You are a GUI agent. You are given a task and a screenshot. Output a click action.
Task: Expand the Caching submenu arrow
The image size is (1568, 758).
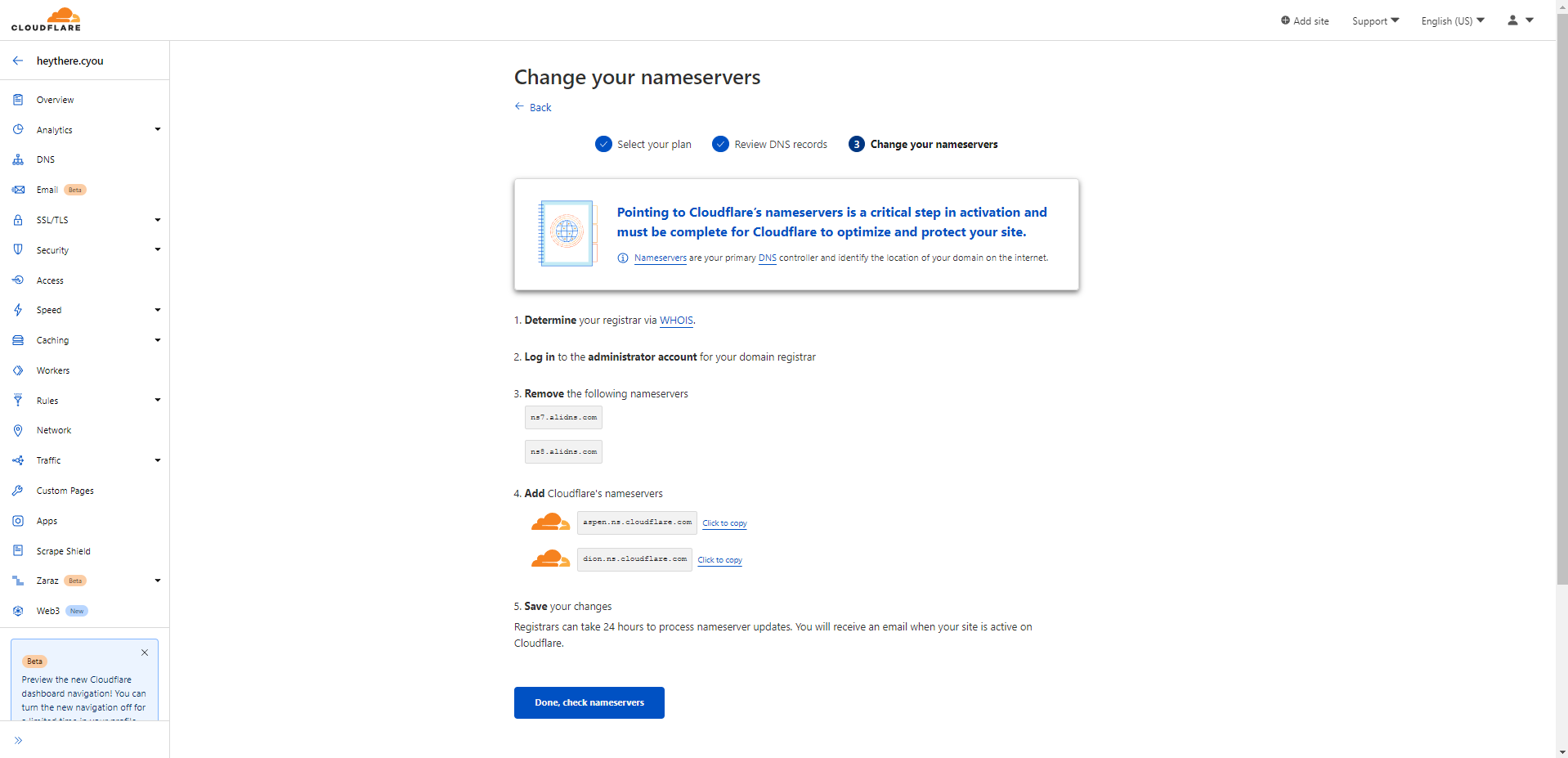point(158,340)
